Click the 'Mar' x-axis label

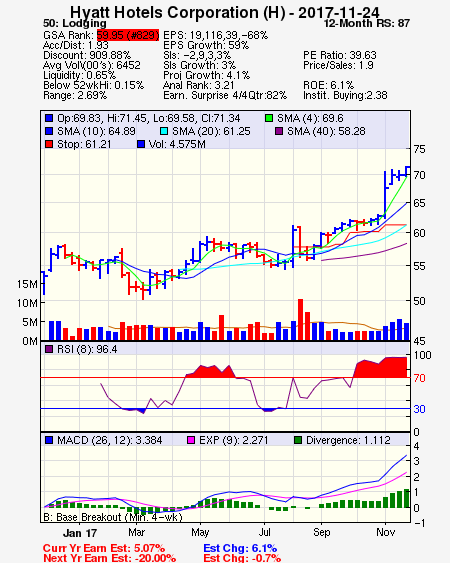click(x=136, y=532)
